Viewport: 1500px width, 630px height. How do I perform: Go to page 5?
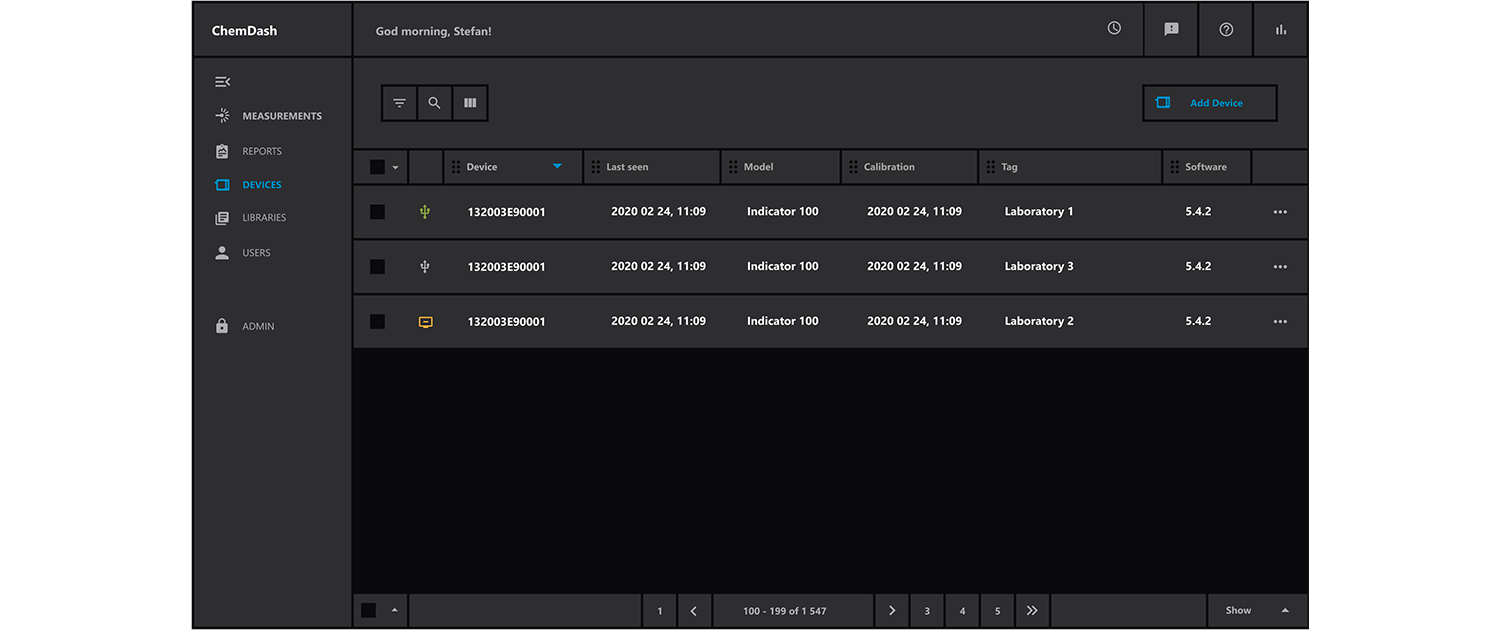tap(997, 611)
